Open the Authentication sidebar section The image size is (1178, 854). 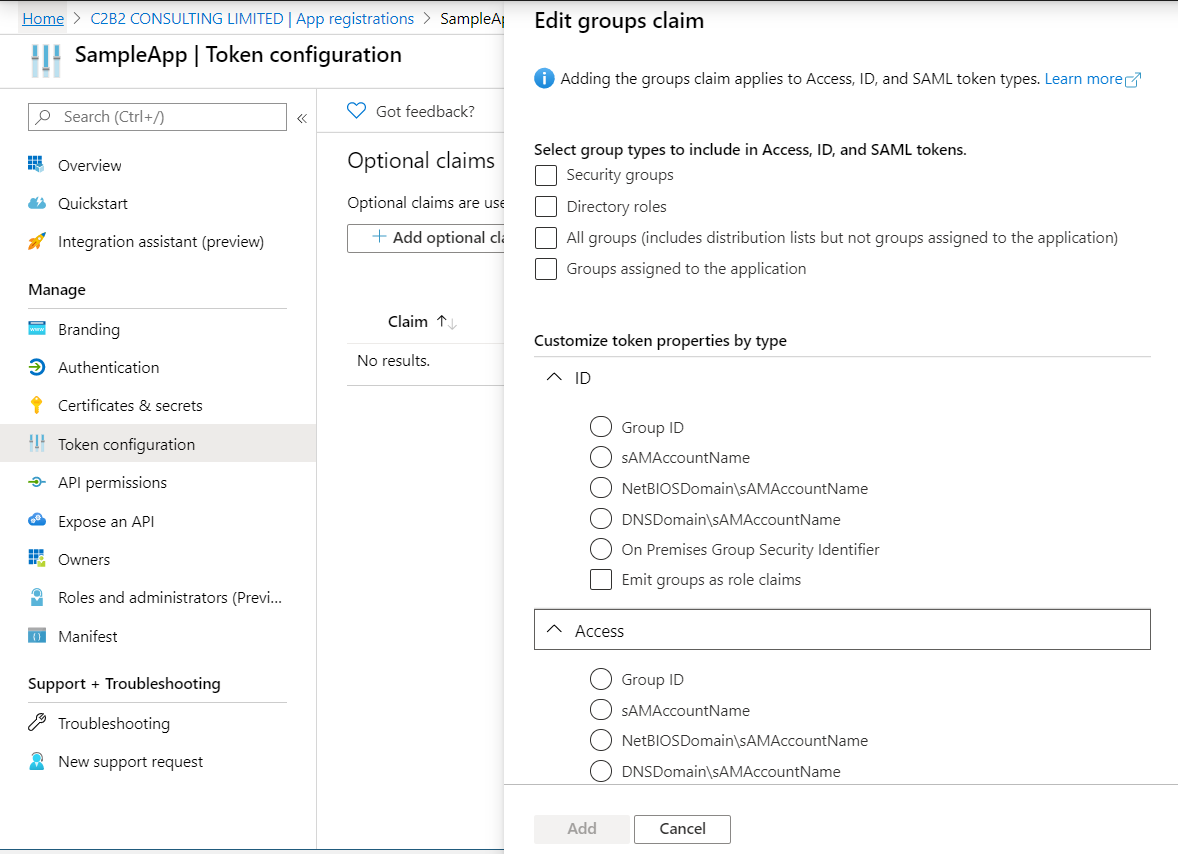point(103,367)
